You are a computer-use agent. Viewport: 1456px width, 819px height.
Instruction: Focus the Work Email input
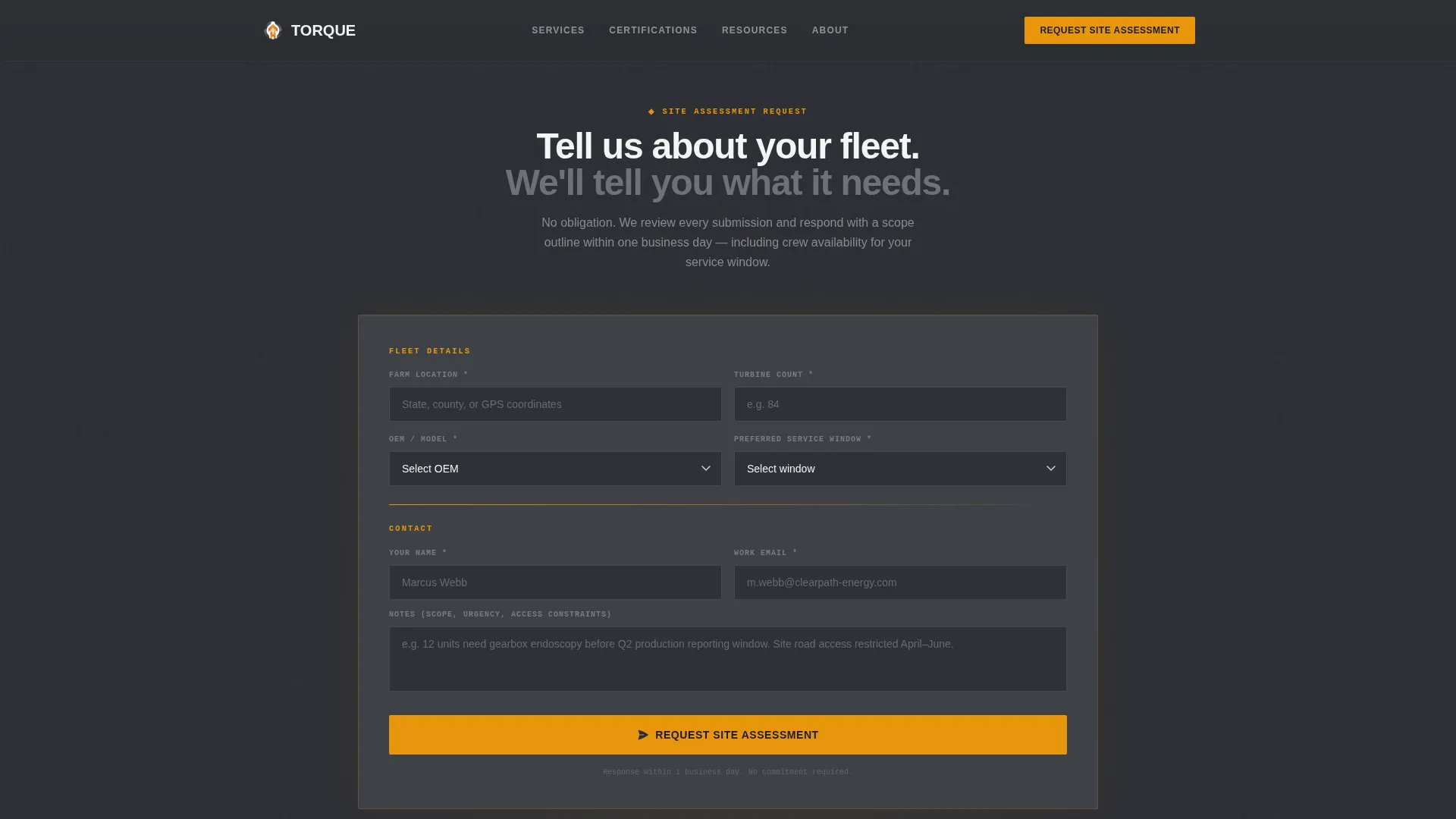coord(900,582)
